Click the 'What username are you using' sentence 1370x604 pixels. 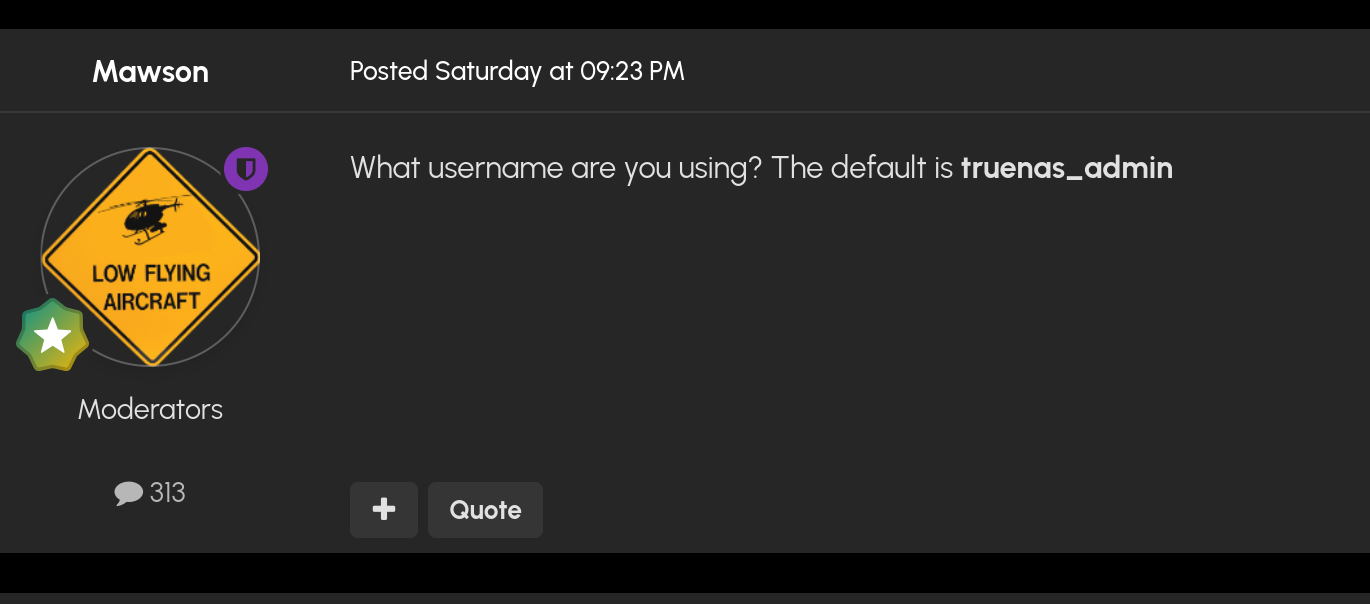tap(556, 167)
